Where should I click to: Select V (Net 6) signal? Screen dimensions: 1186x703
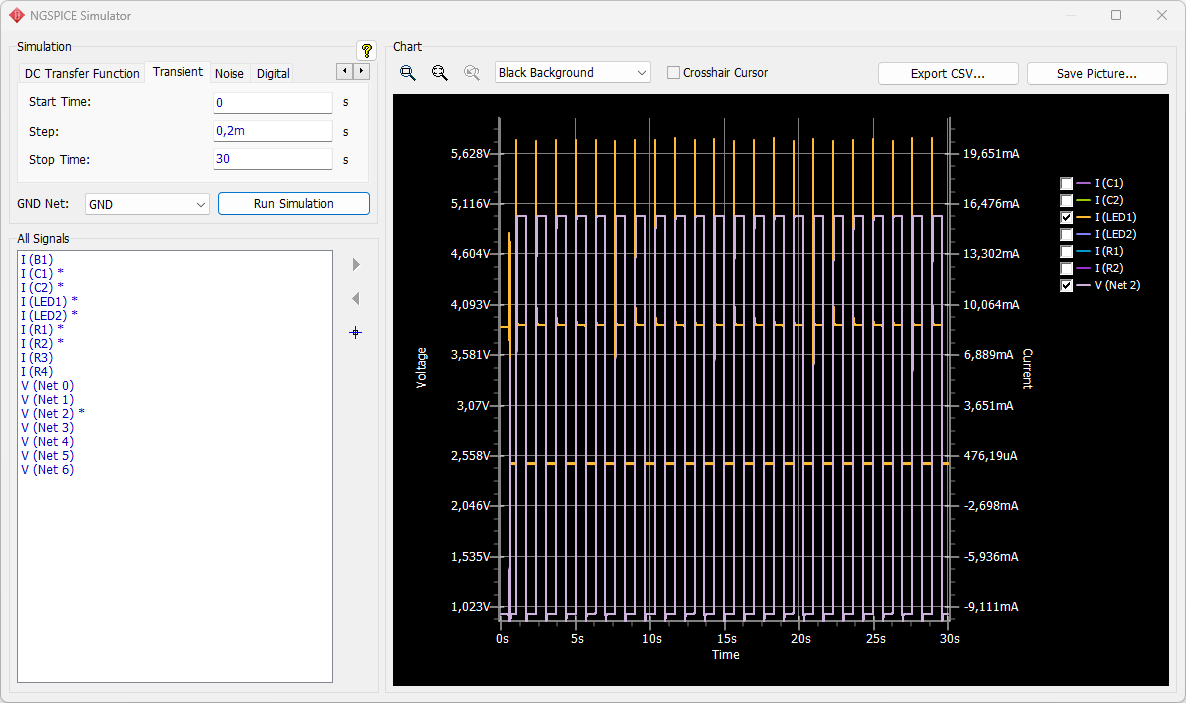coord(47,469)
